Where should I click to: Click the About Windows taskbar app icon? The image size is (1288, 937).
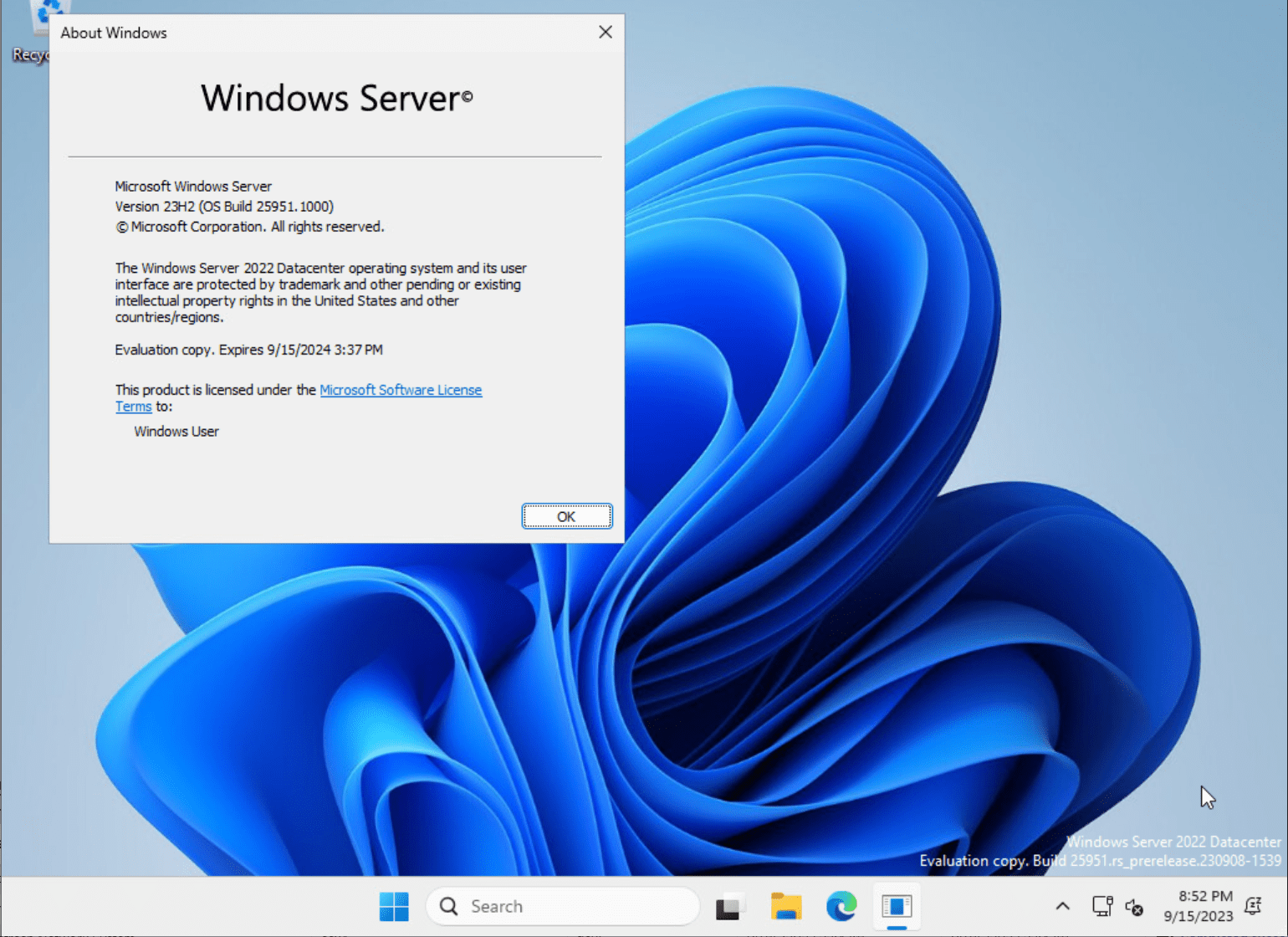[896, 906]
